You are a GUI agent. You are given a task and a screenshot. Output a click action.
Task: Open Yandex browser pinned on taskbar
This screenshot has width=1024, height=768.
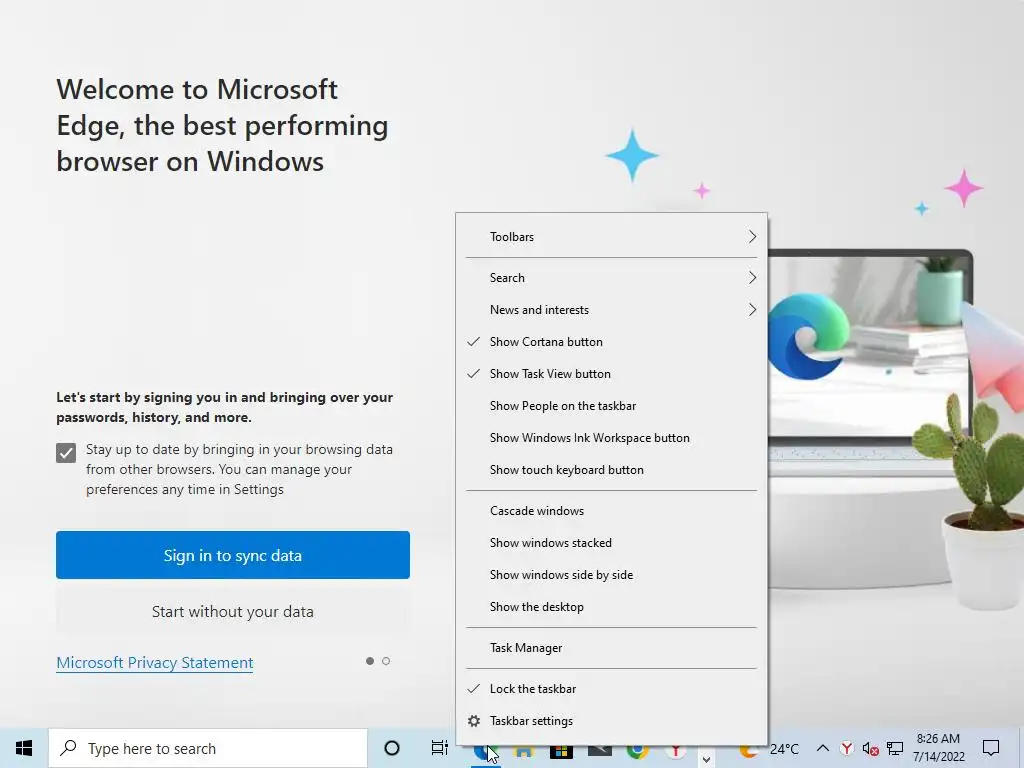click(675, 751)
